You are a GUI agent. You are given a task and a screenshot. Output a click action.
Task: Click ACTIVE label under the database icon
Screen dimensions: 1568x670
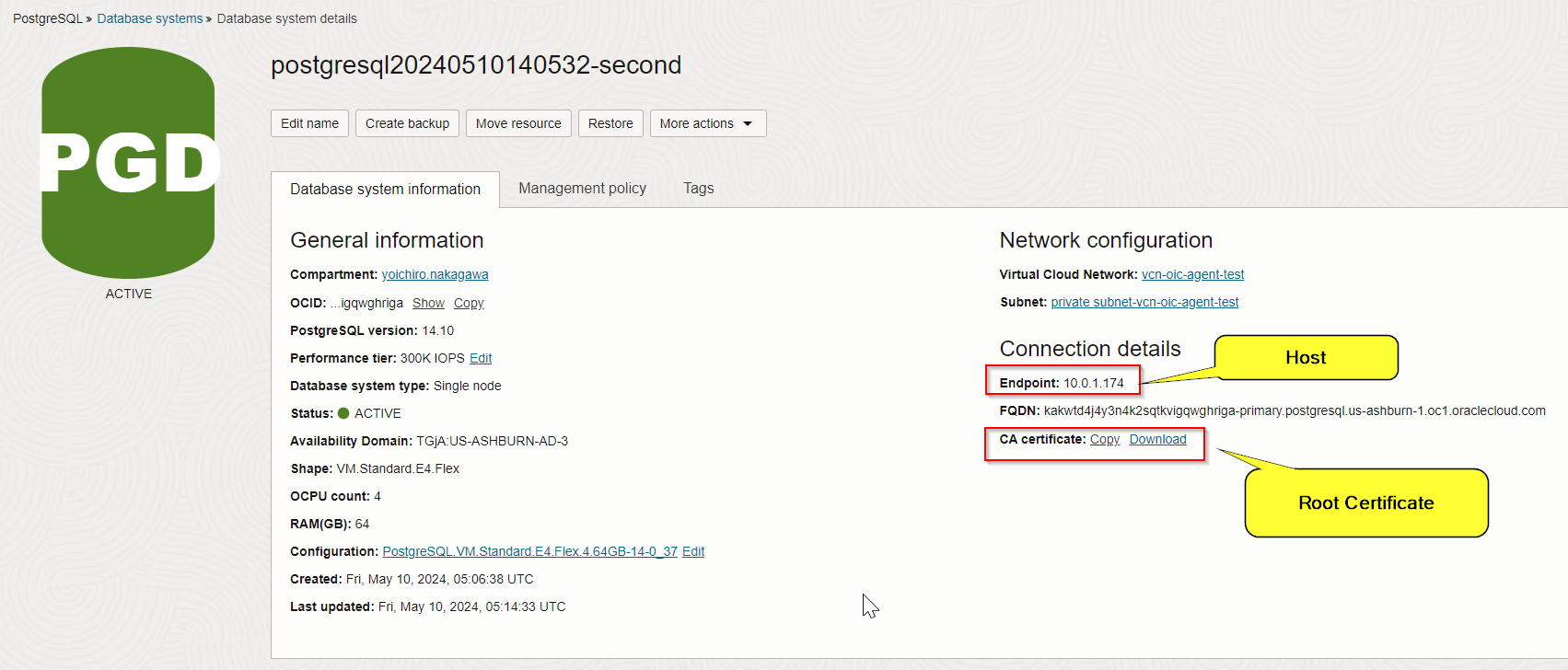pyautogui.click(x=129, y=294)
